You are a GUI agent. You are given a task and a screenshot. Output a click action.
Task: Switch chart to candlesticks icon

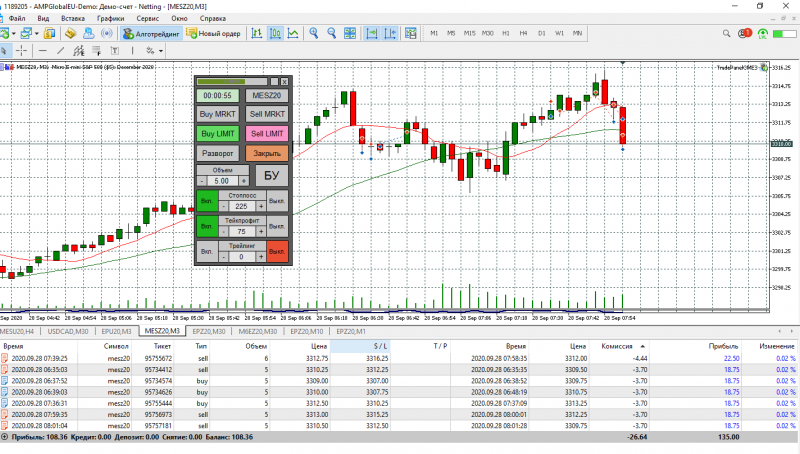click(x=275, y=33)
